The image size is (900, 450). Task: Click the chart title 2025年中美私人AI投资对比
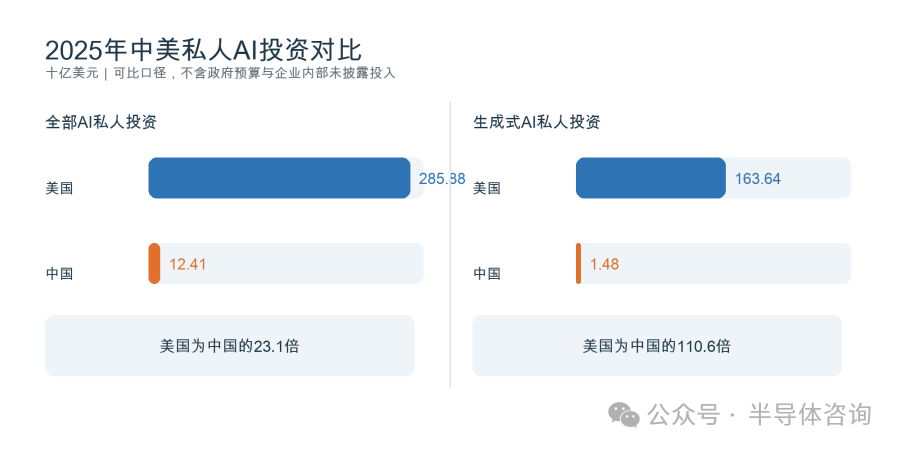[203, 51]
